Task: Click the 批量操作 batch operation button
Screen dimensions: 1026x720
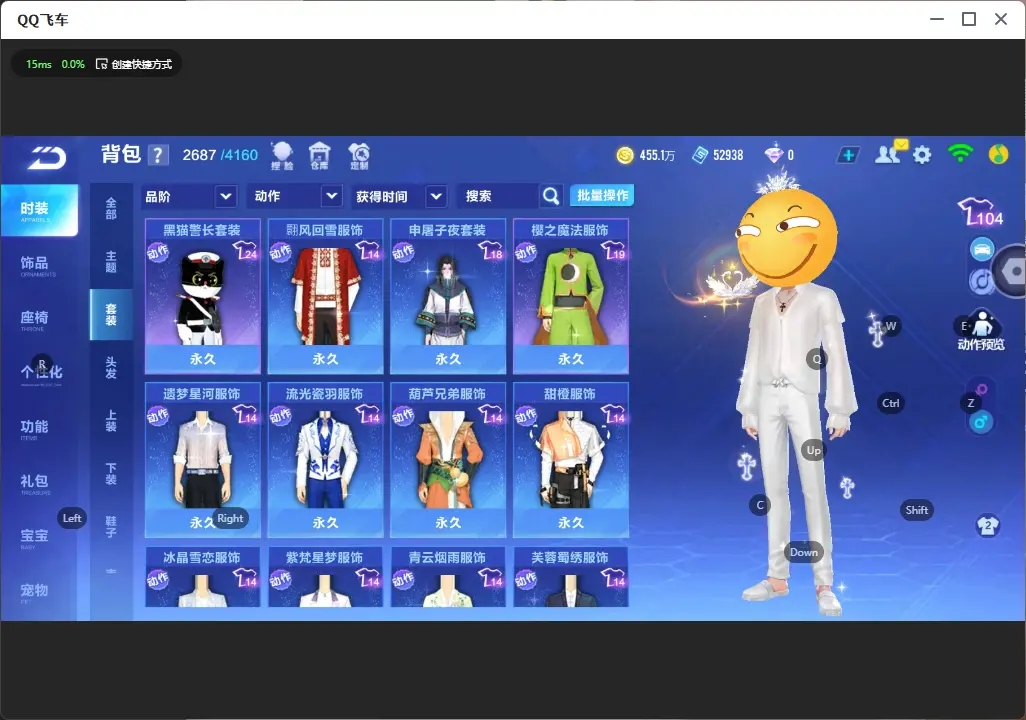Action: pyautogui.click(x=602, y=196)
